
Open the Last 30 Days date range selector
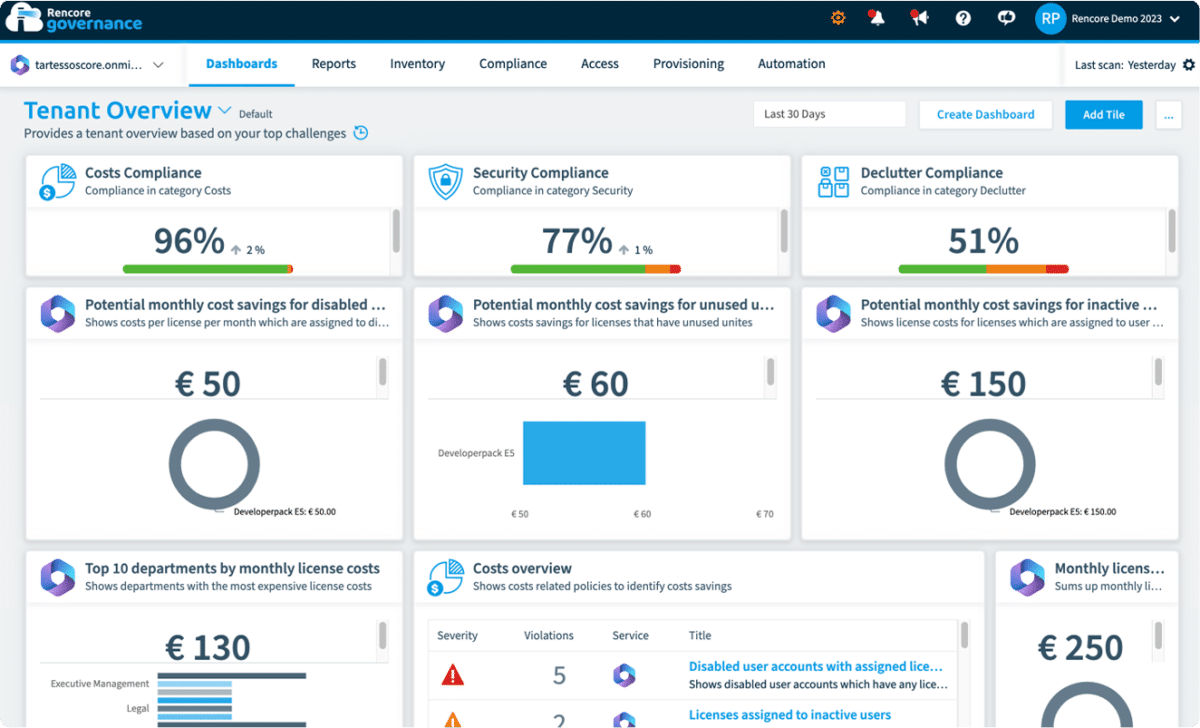pyautogui.click(x=829, y=113)
